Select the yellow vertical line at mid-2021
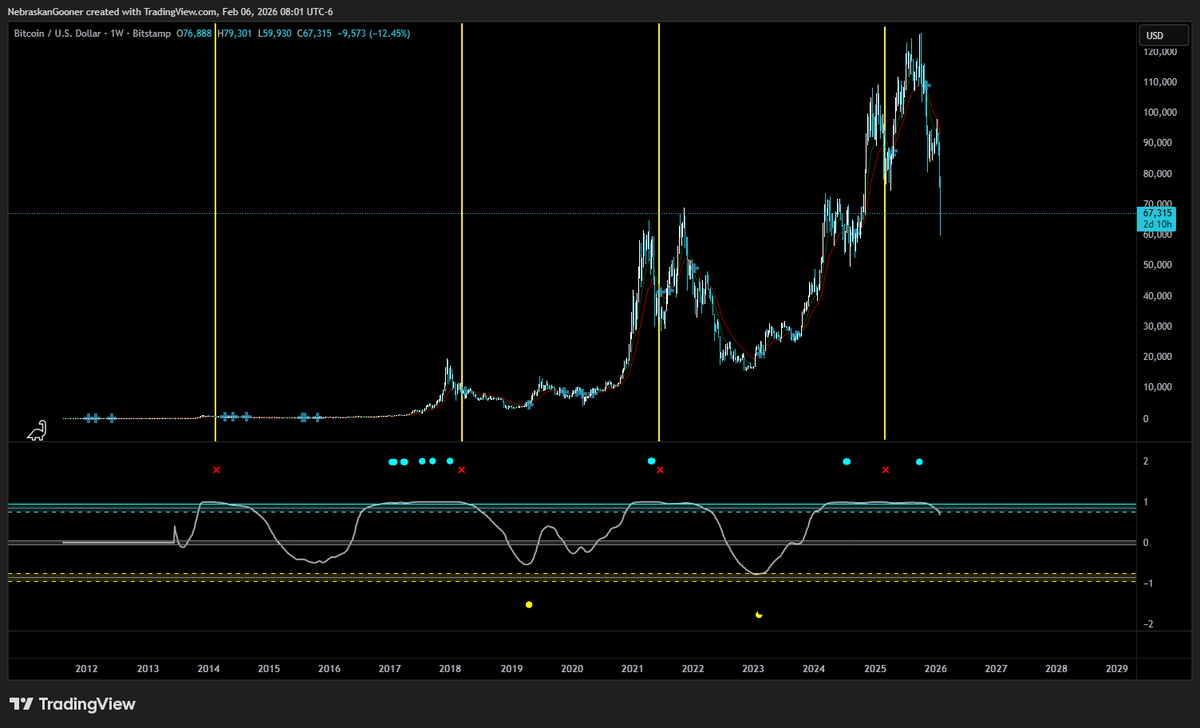Image resolution: width=1200 pixels, height=728 pixels. pos(659,232)
